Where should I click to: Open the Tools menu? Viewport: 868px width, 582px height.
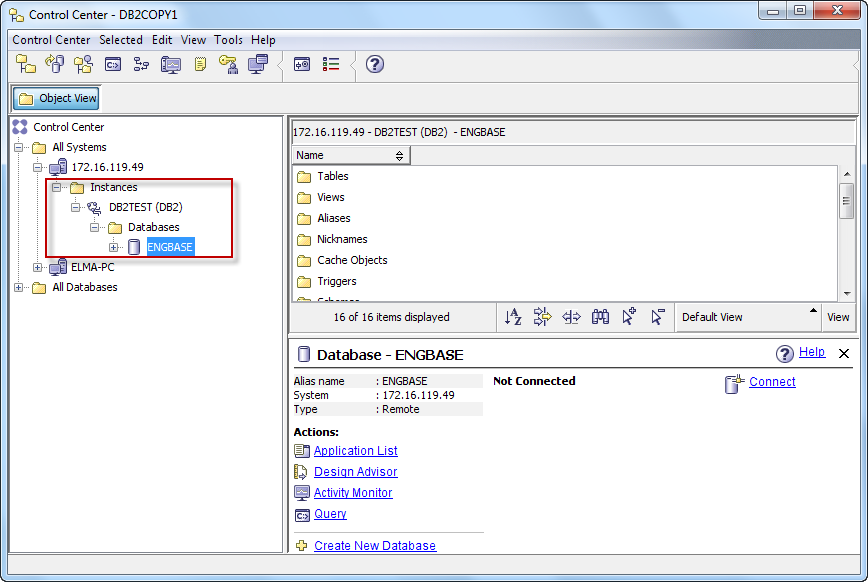(x=227, y=40)
